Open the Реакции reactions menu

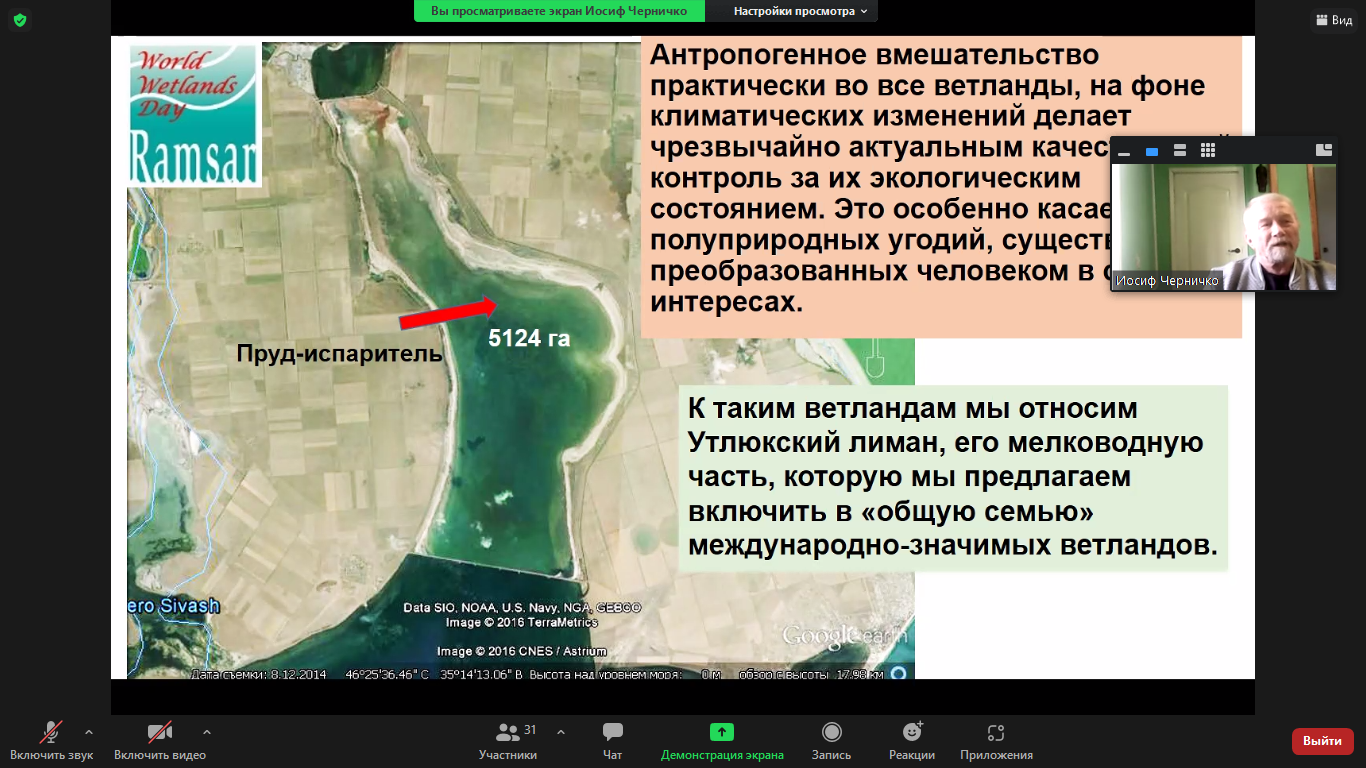click(x=911, y=740)
